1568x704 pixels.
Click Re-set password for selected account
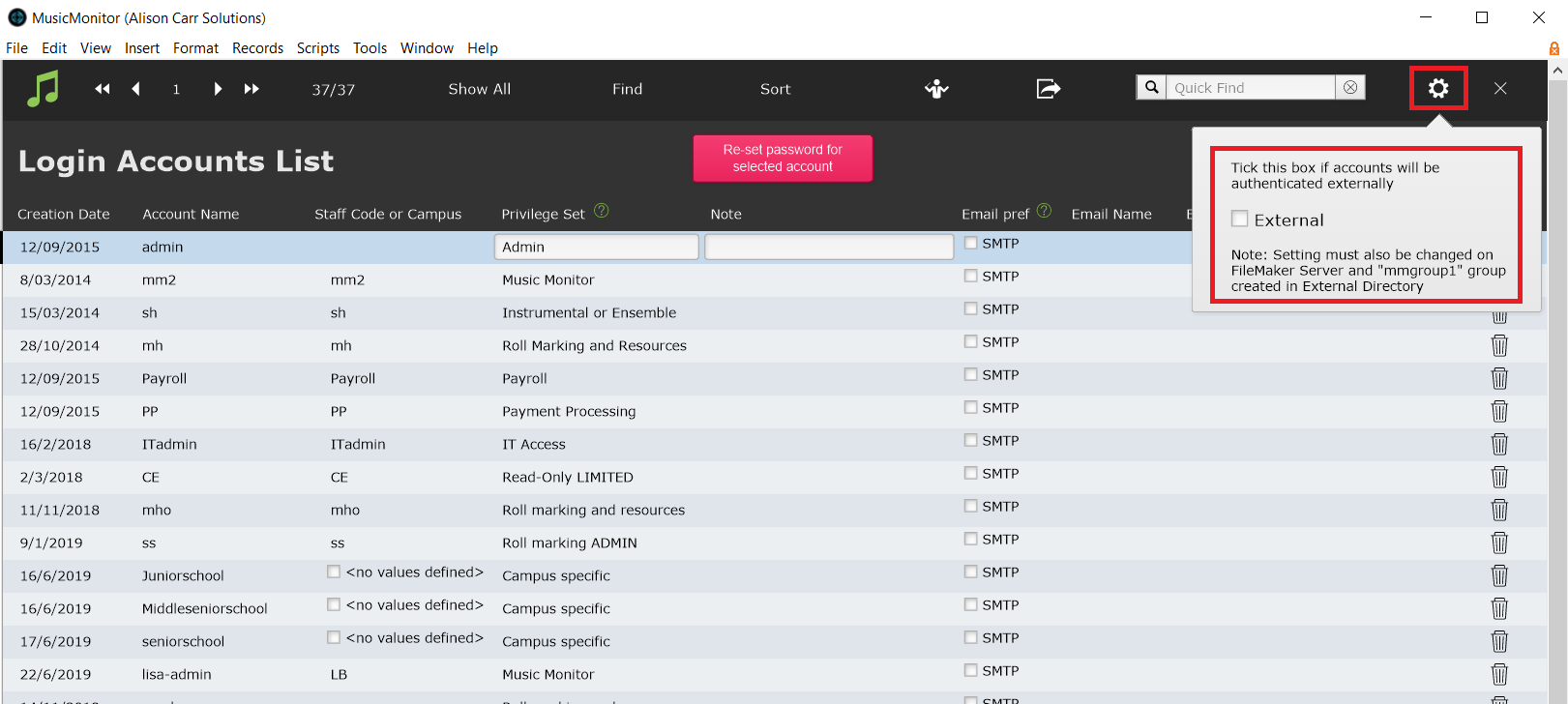(783, 158)
